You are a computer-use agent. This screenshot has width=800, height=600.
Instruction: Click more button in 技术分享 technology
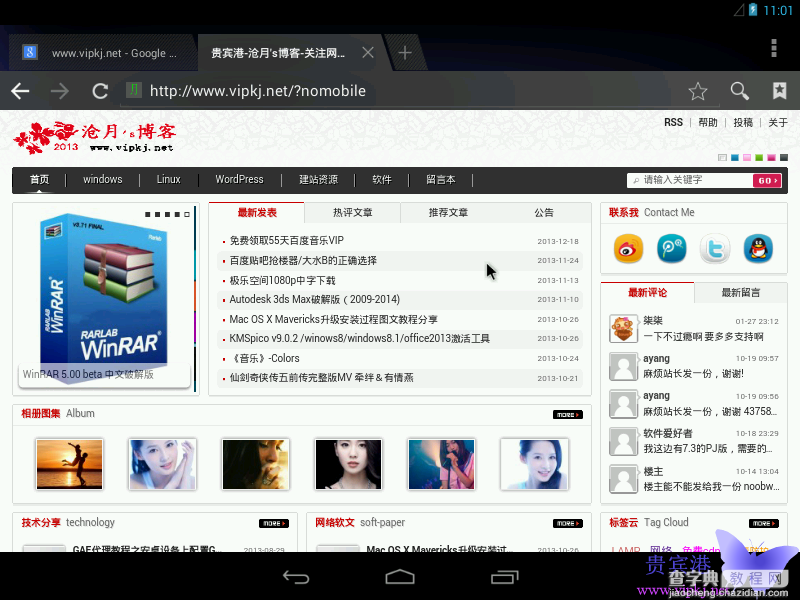click(274, 523)
